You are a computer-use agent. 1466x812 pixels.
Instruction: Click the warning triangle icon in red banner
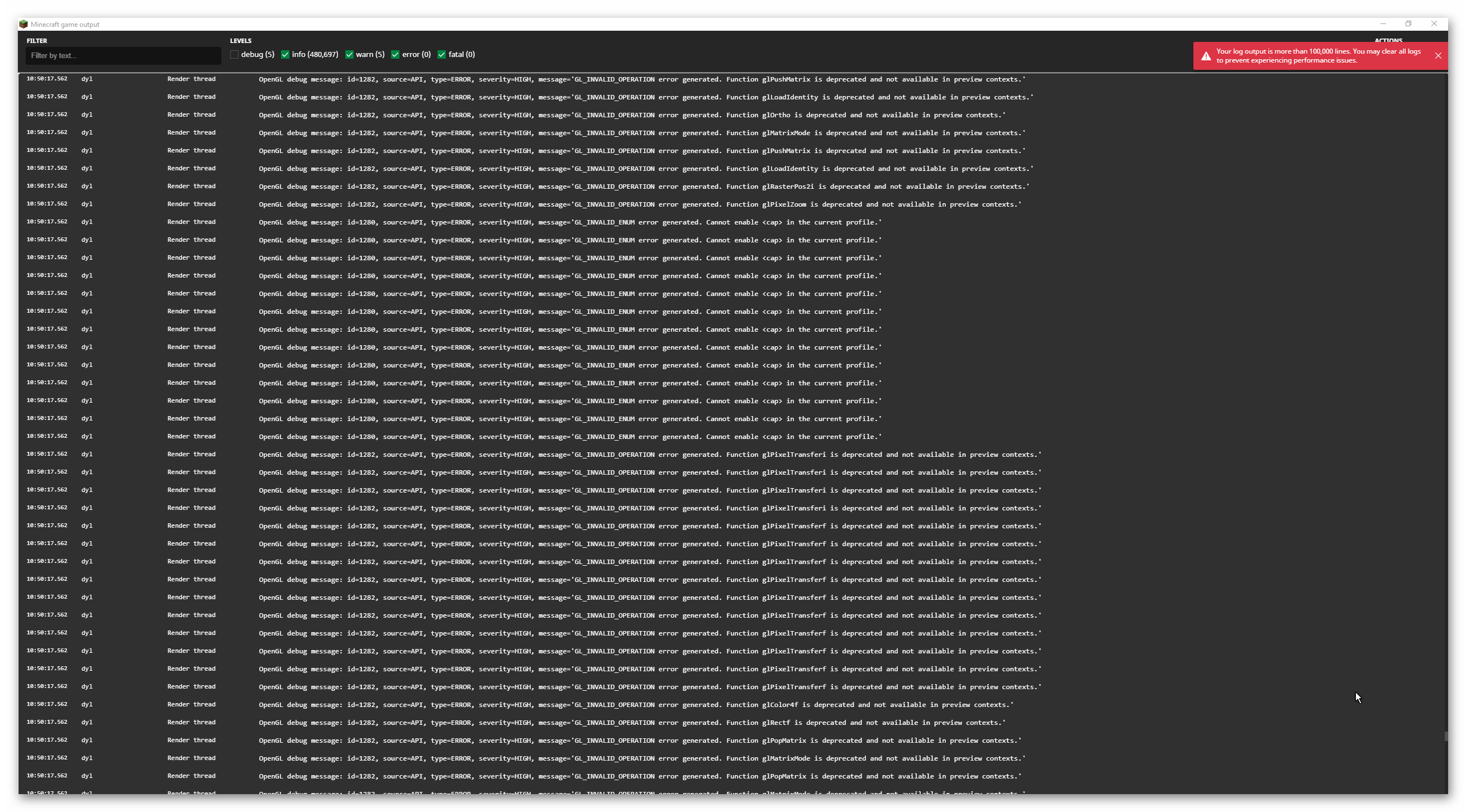point(1205,56)
